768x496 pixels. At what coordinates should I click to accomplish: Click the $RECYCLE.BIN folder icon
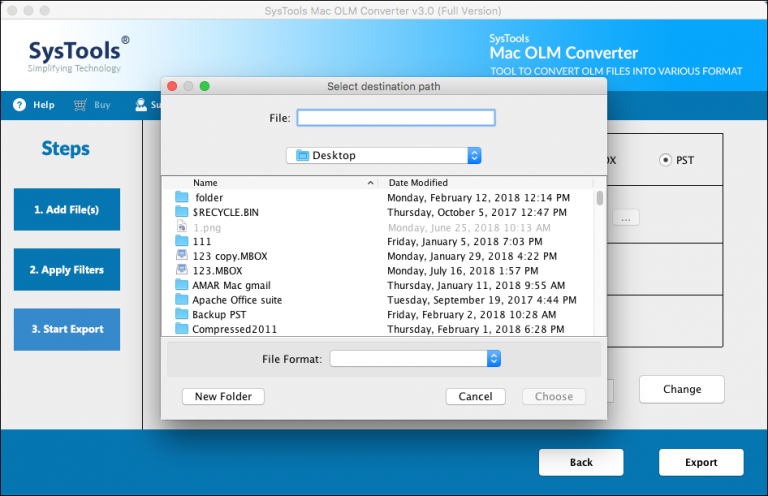pyautogui.click(x=182, y=212)
